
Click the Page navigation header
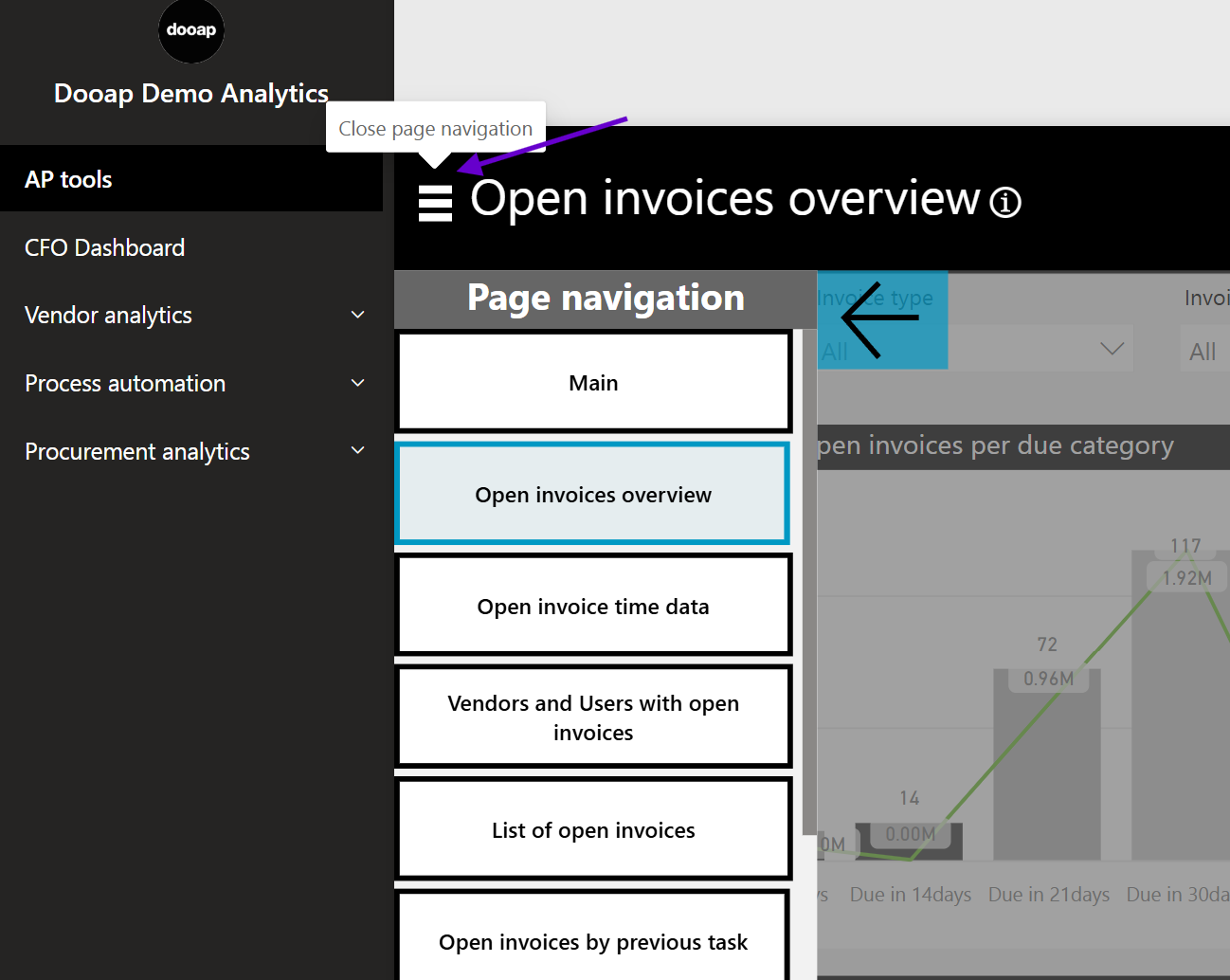click(606, 299)
